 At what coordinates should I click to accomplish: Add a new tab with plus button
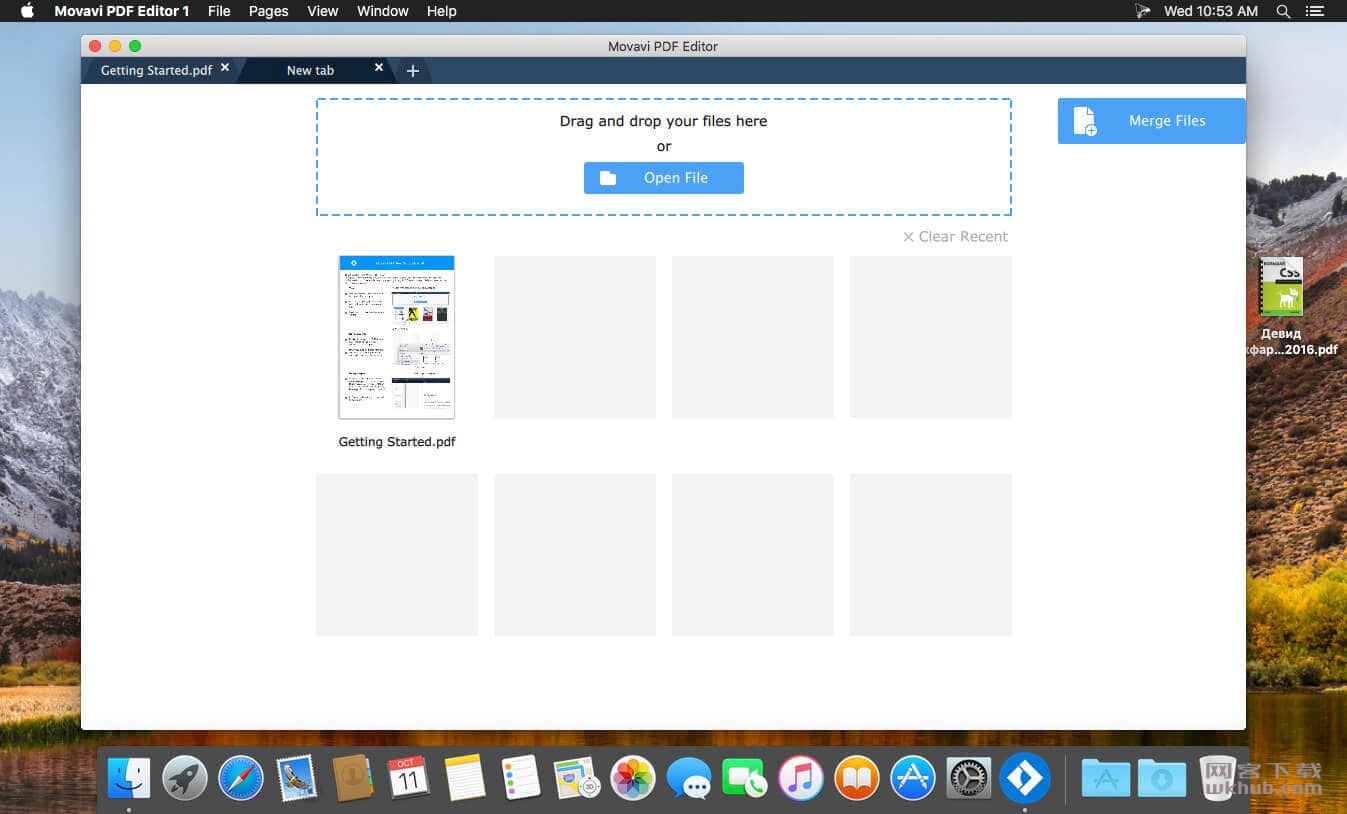pyautogui.click(x=412, y=71)
